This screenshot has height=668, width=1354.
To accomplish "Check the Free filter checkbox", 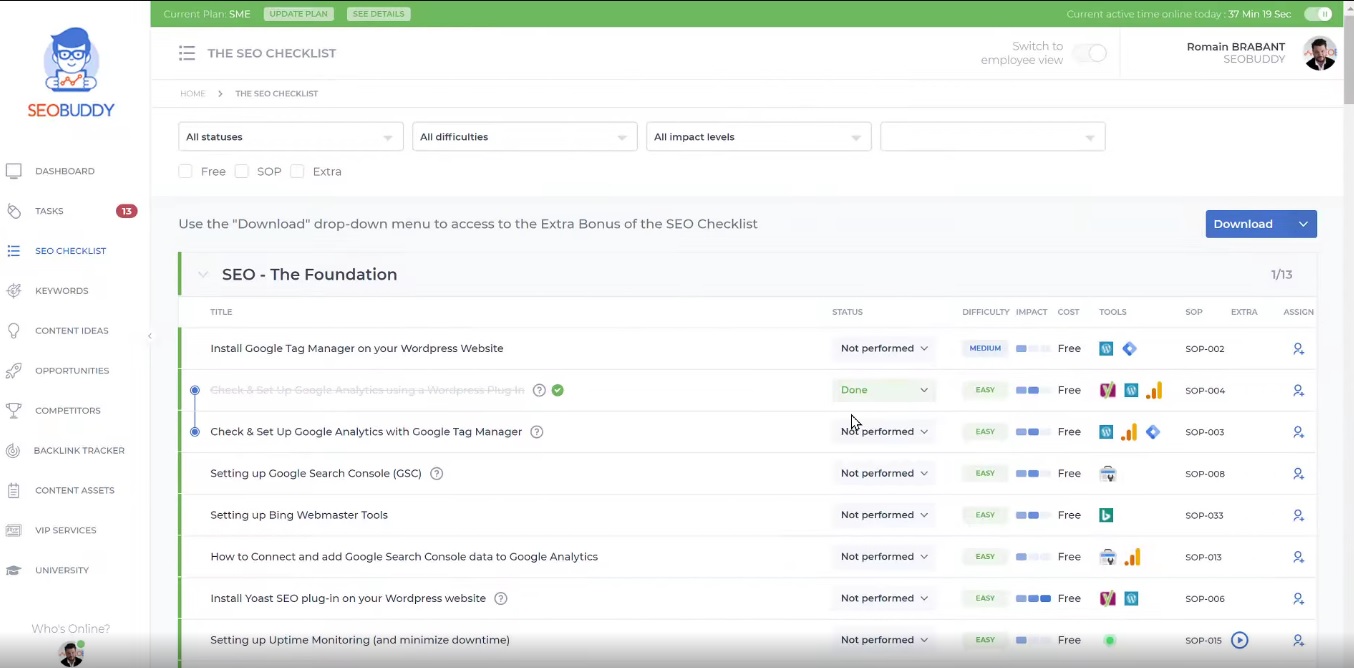I will (x=185, y=171).
